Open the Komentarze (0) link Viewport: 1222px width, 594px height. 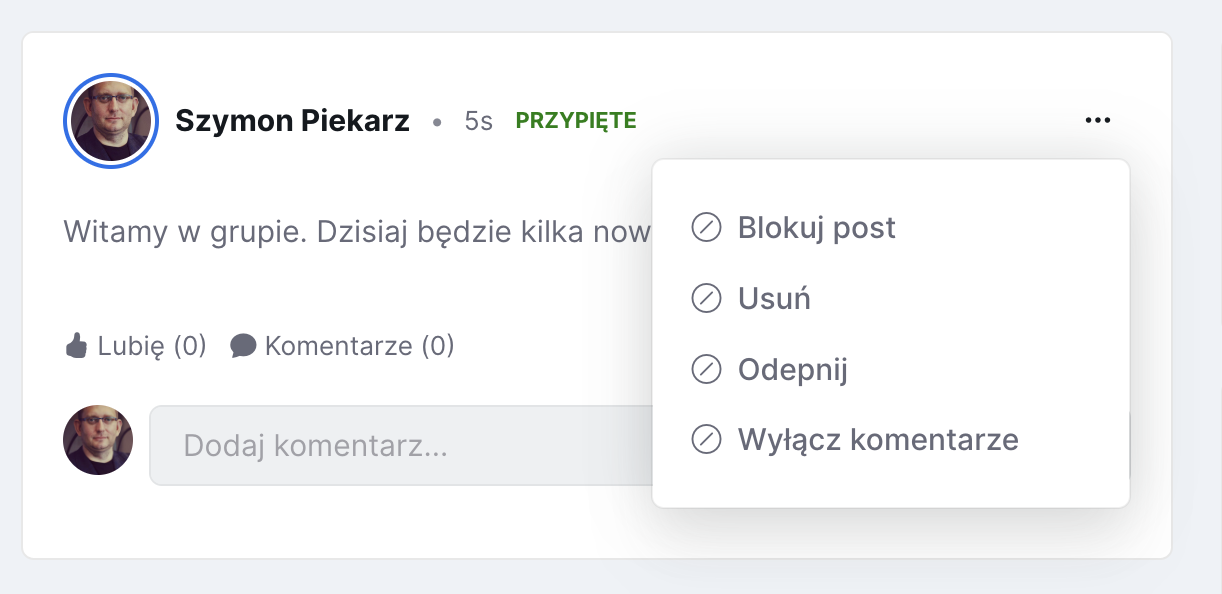click(359, 347)
